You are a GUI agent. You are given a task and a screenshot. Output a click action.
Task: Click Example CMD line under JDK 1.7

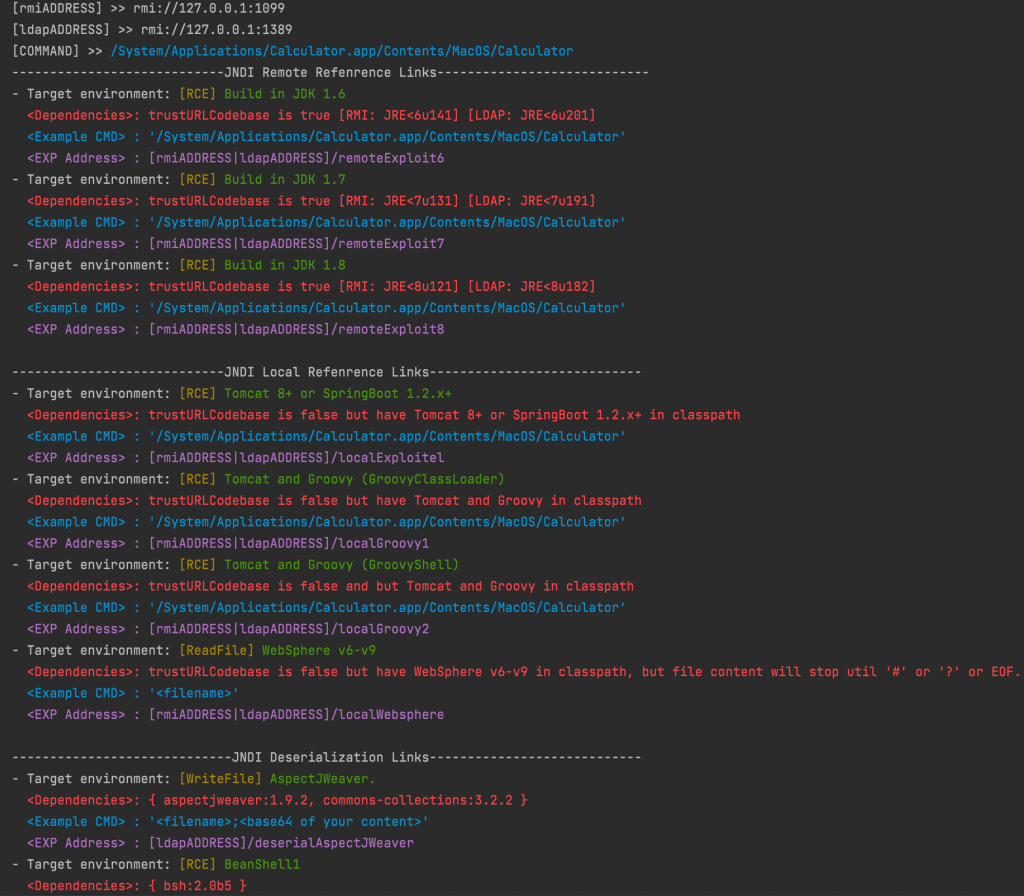point(326,223)
